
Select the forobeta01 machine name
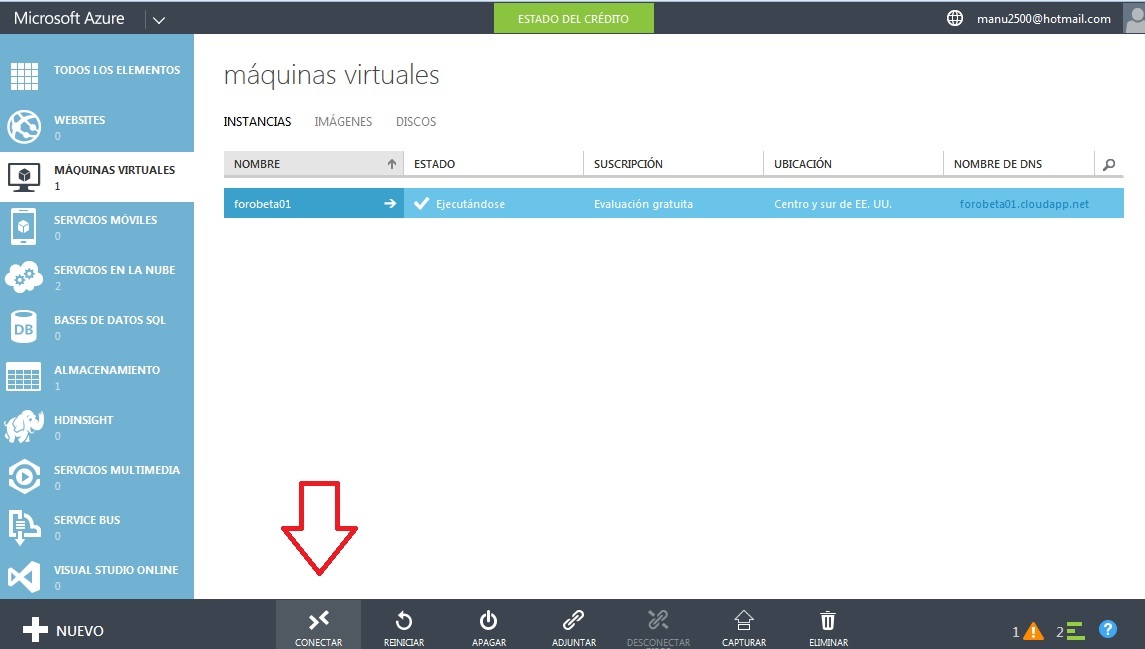[x=262, y=204]
